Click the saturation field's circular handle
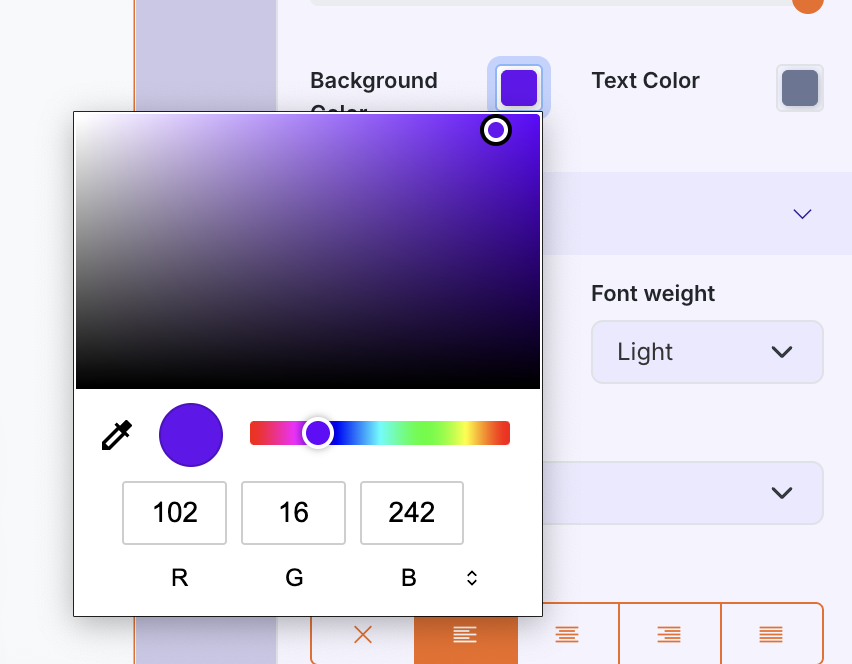852x664 pixels. pos(496,130)
